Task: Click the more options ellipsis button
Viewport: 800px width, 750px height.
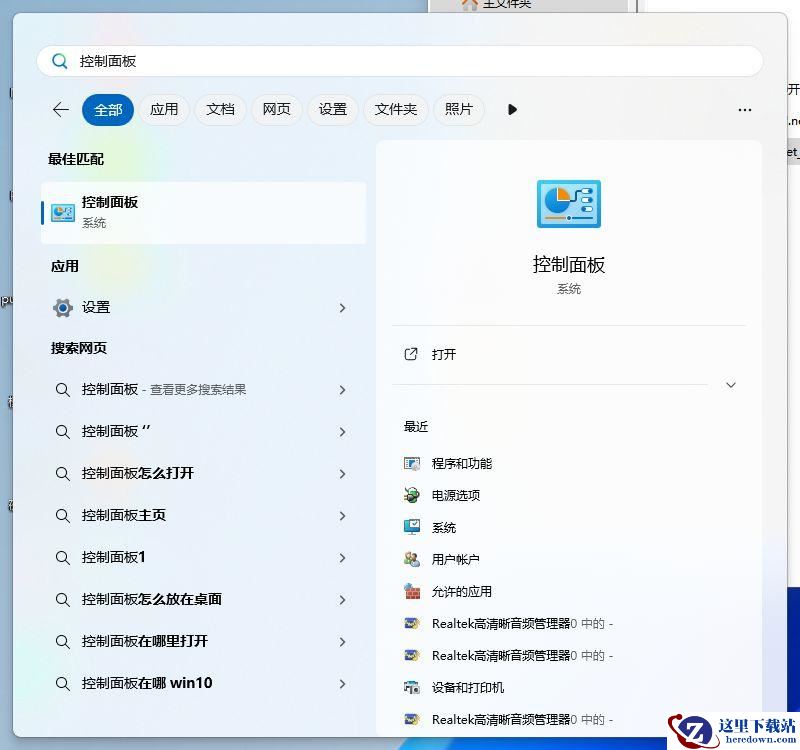Action: pyautogui.click(x=744, y=110)
